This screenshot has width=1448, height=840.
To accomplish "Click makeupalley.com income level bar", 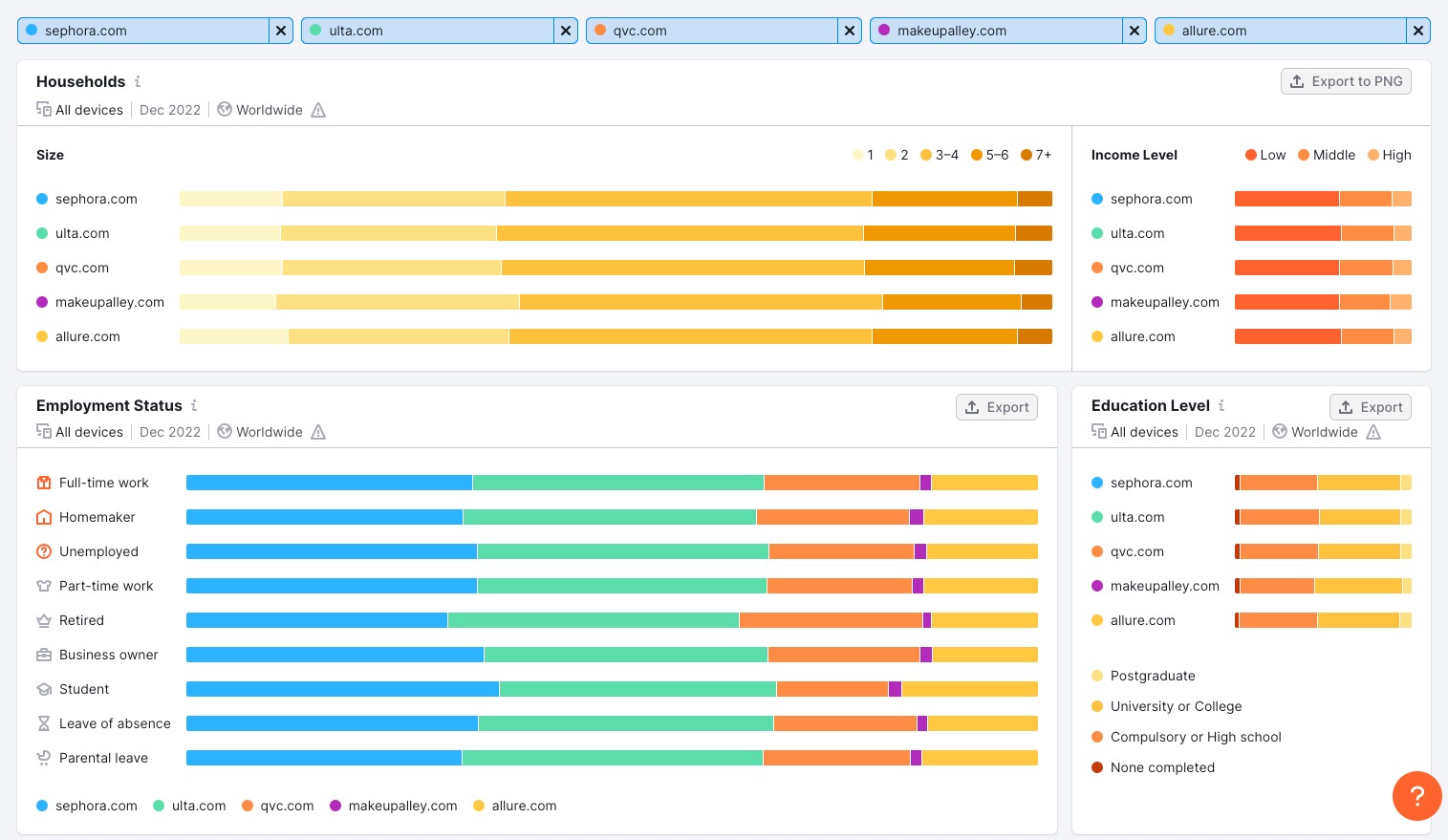I will 1323,302.
